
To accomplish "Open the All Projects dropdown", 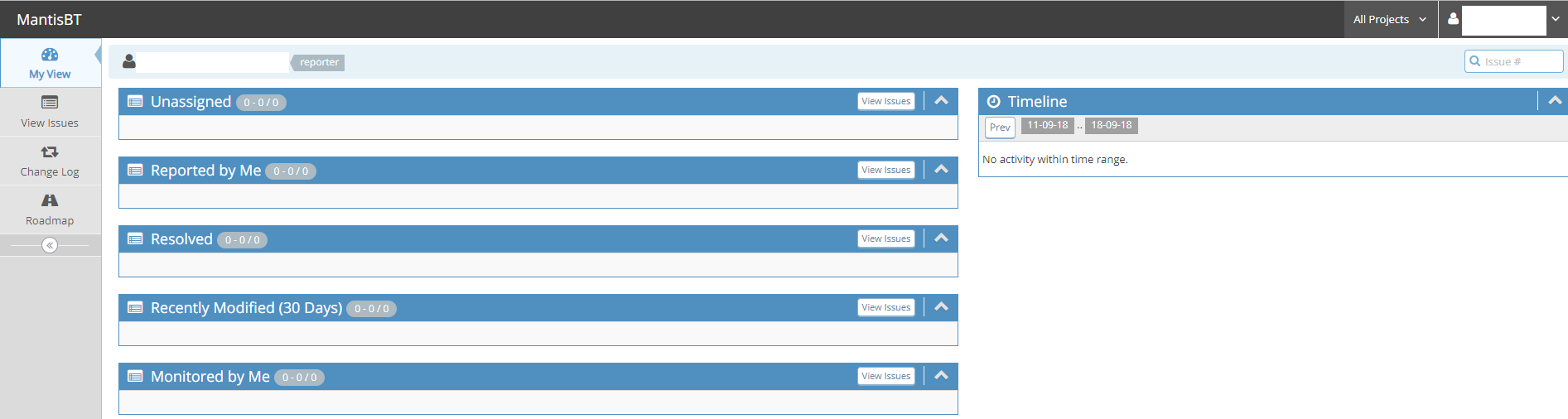I will point(1390,19).
